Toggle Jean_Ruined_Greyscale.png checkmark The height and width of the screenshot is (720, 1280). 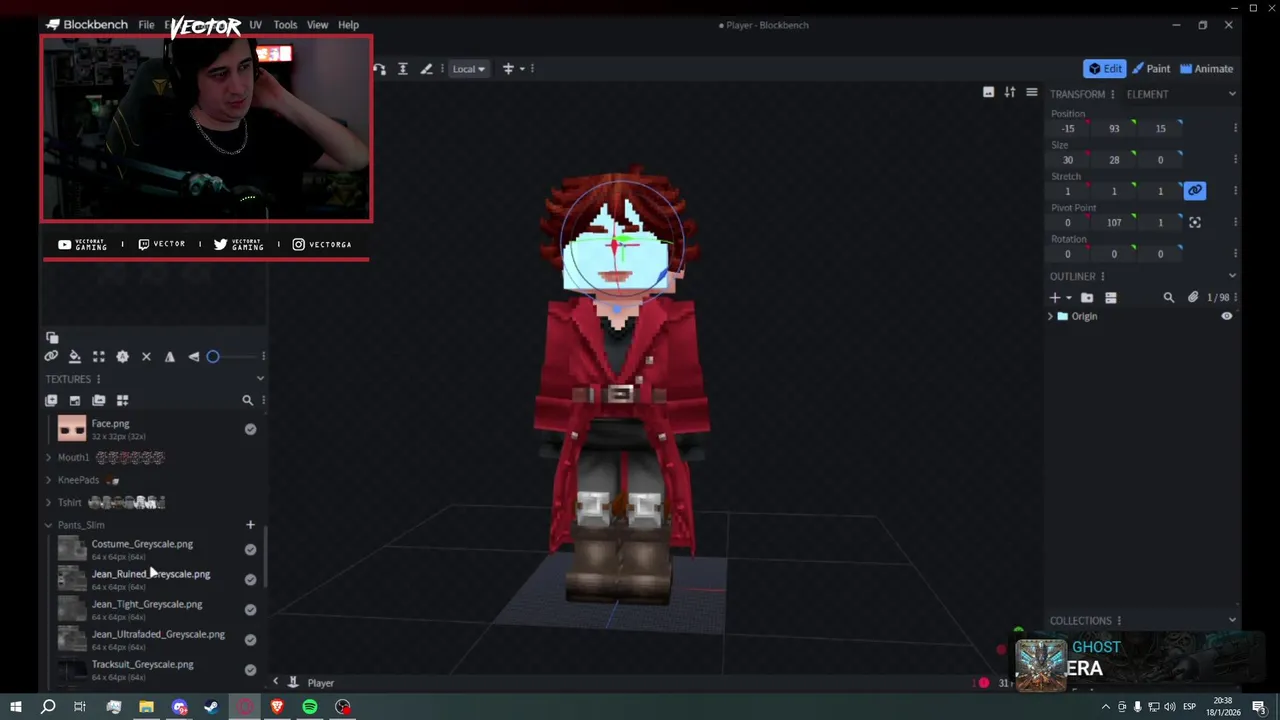[250, 579]
